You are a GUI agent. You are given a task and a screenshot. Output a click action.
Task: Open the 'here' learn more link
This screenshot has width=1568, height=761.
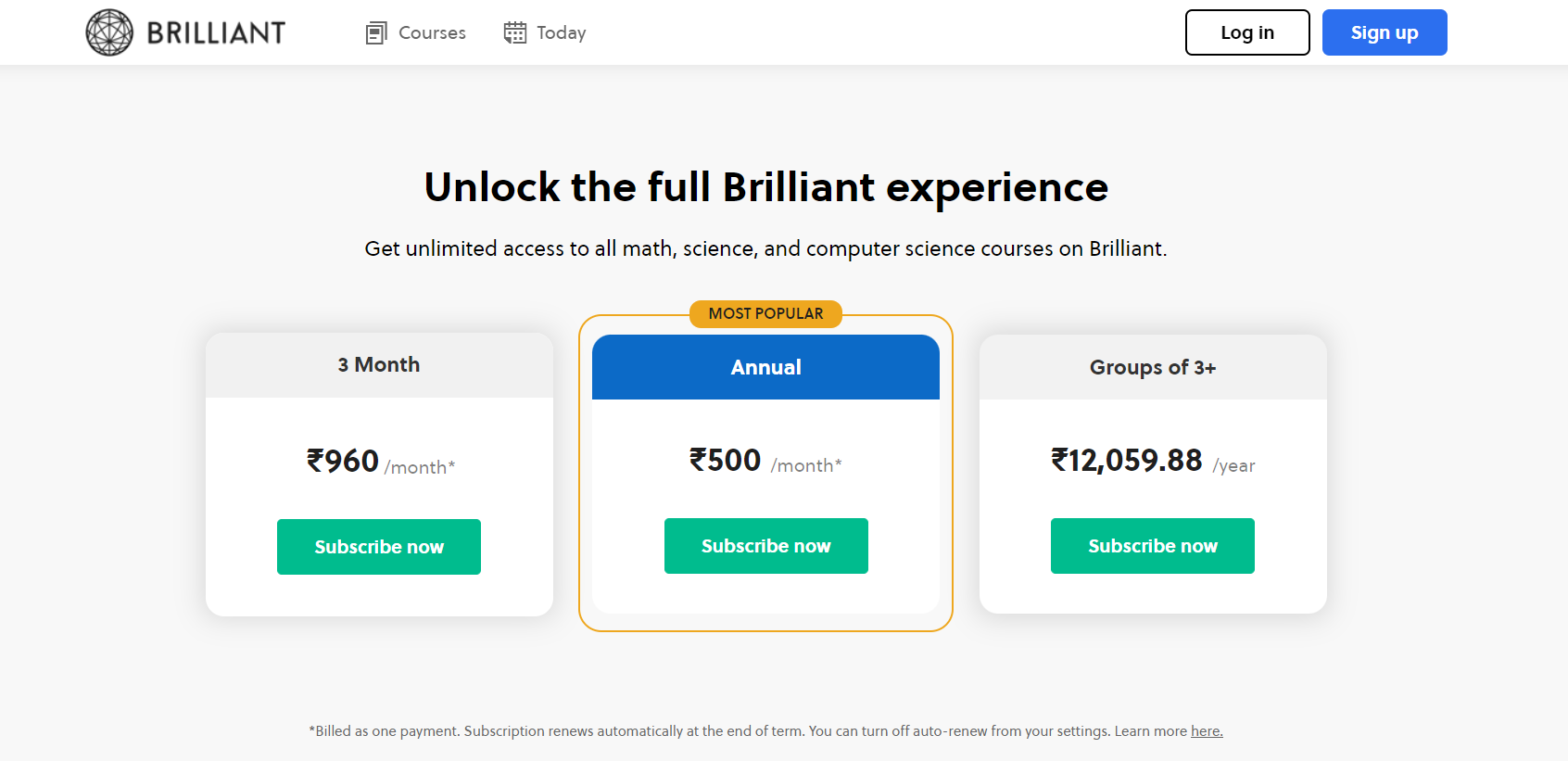[1207, 731]
